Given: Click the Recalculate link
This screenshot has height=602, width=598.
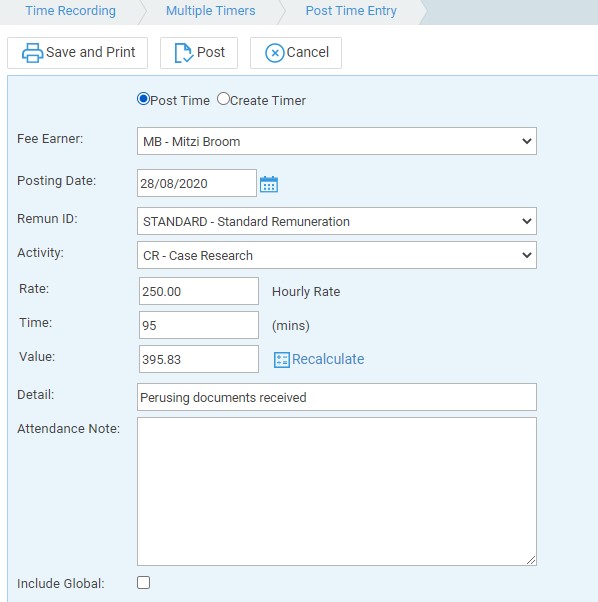Looking at the screenshot, I should (328, 359).
